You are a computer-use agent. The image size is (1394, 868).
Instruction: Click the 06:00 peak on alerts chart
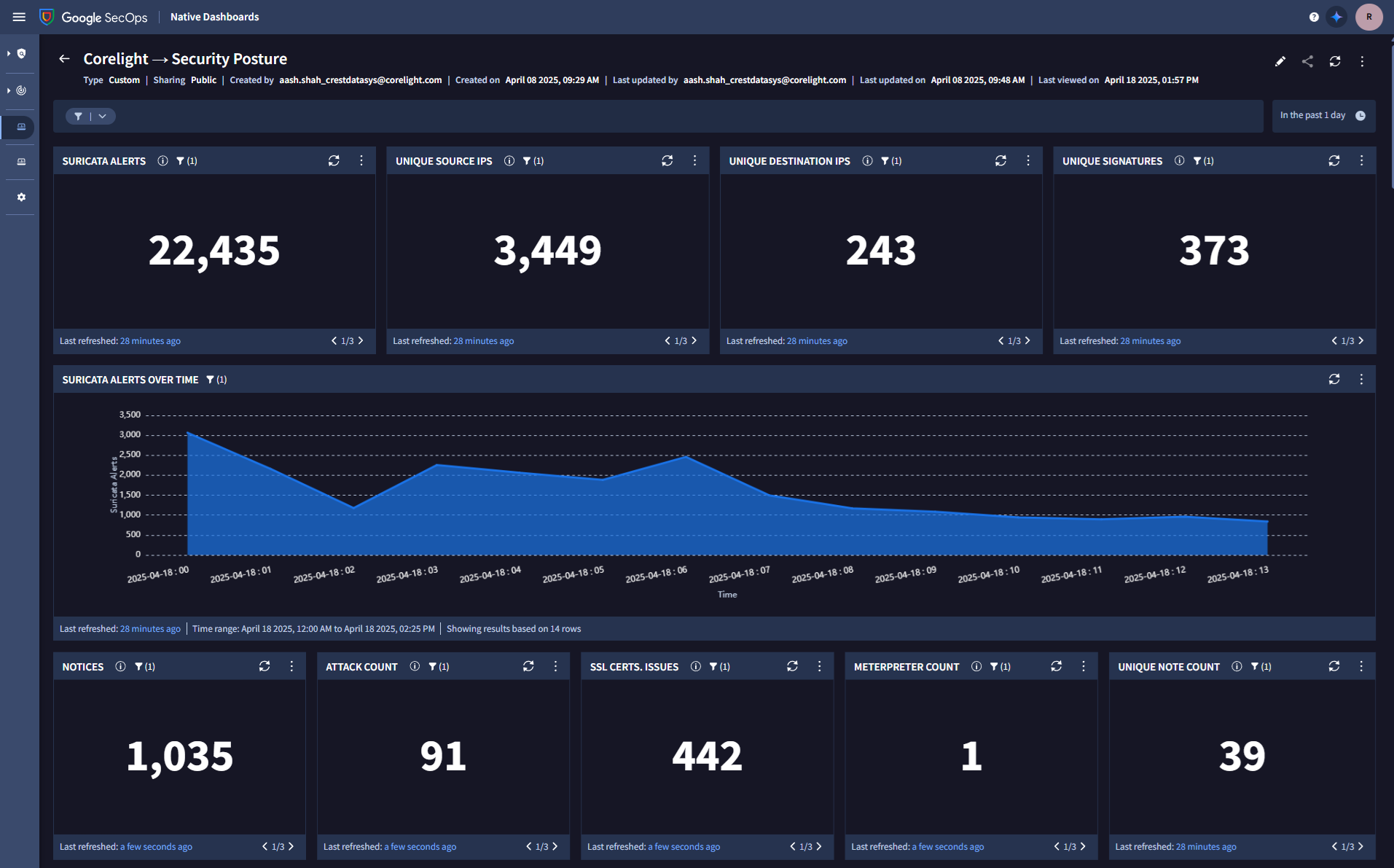(685, 457)
